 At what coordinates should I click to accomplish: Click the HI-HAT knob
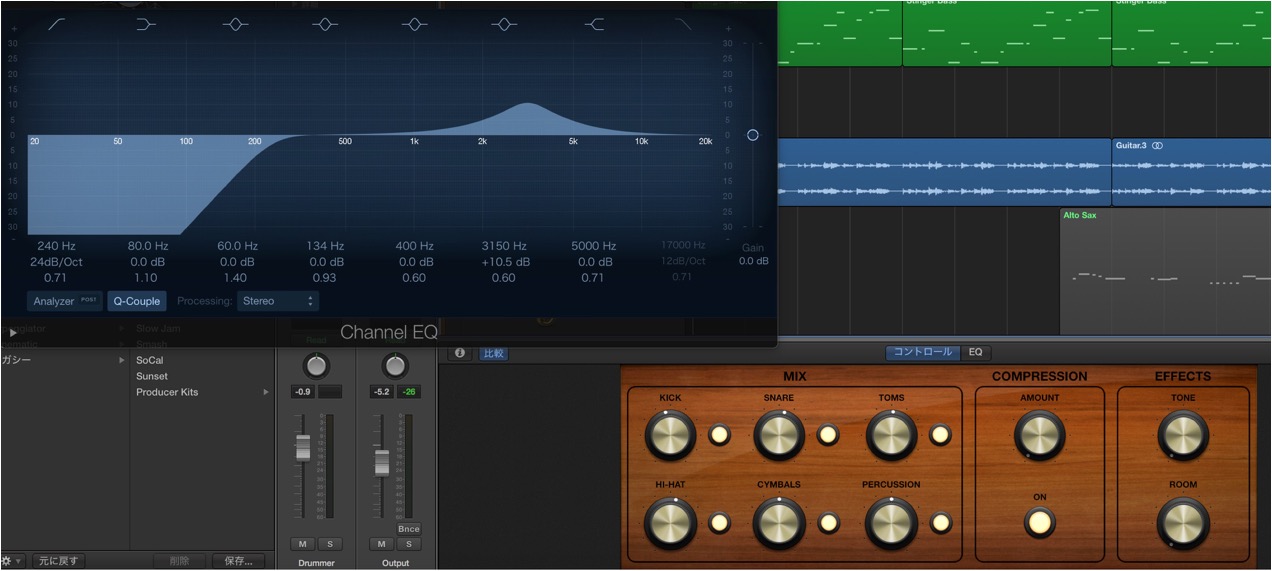pyautogui.click(x=670, y=522)
